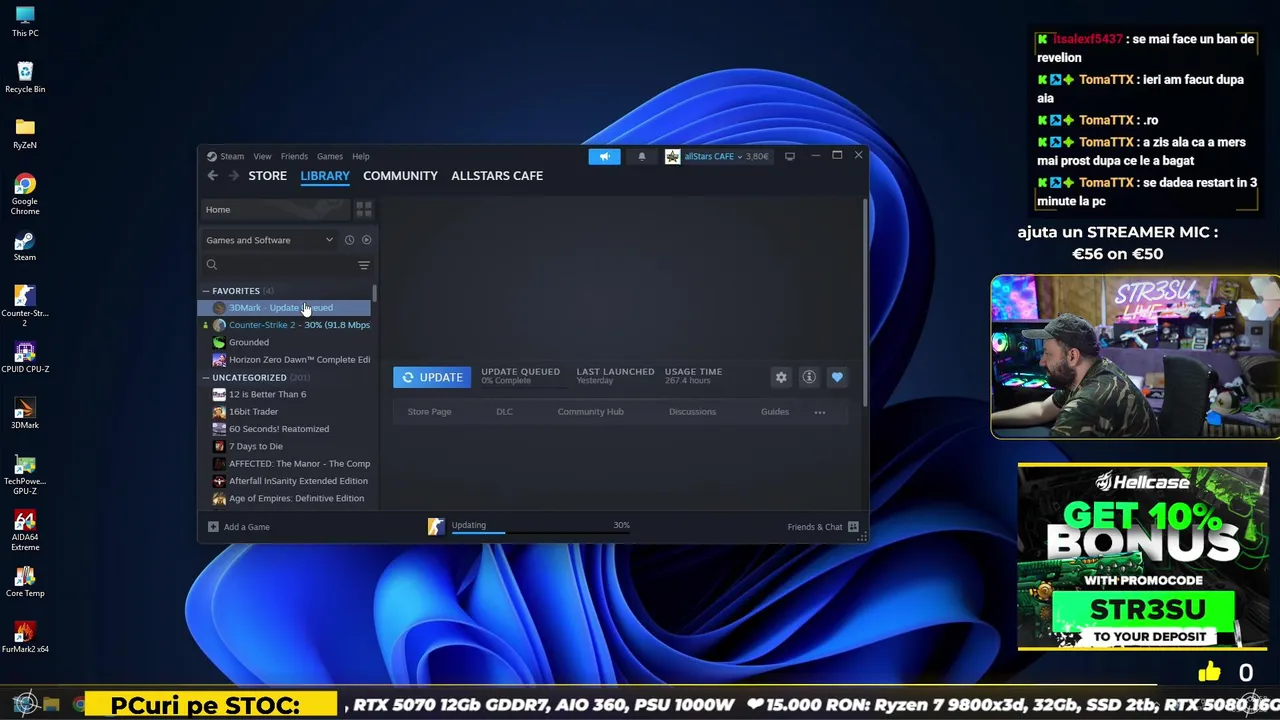The image size is (1280, 720).
Task: Open the game's Store Page link
Action: tap(429, 412)
